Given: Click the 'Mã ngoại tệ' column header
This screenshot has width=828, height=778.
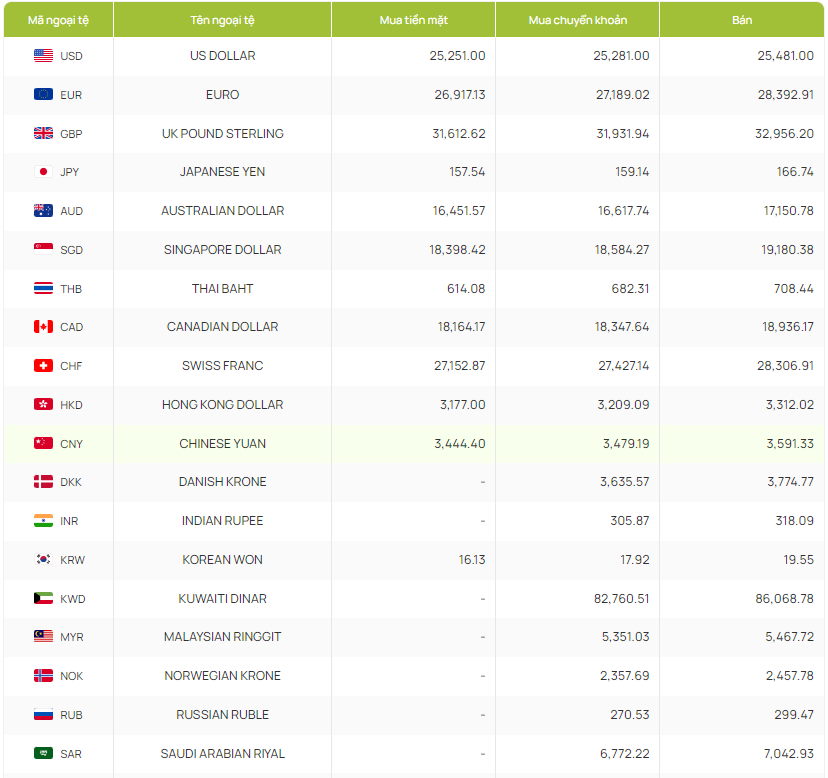Looking at the screenshot, I should [57, 20].
